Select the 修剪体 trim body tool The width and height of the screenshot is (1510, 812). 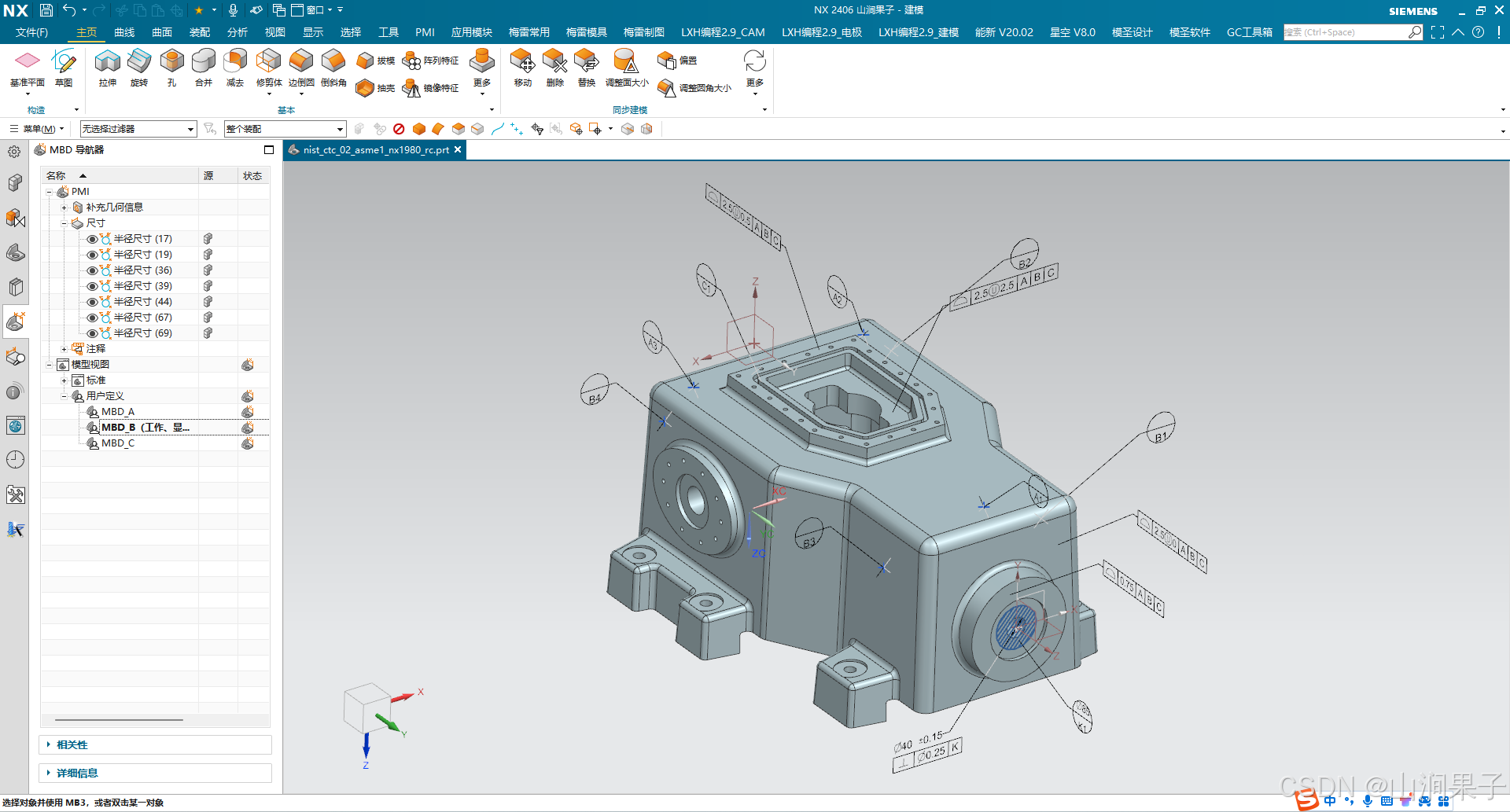[269, 68]
